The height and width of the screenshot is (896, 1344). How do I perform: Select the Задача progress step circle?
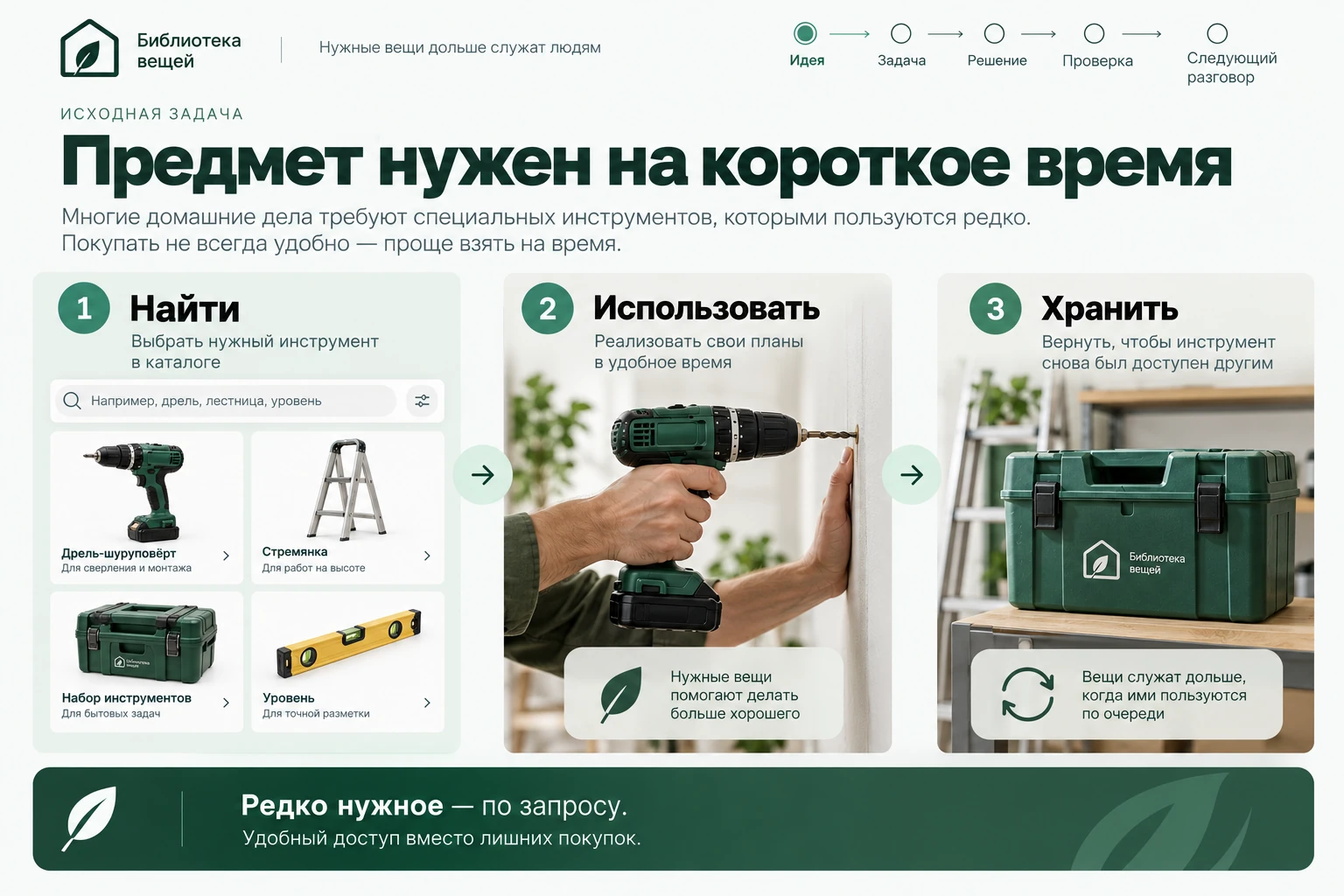click(x=900, y=33)
